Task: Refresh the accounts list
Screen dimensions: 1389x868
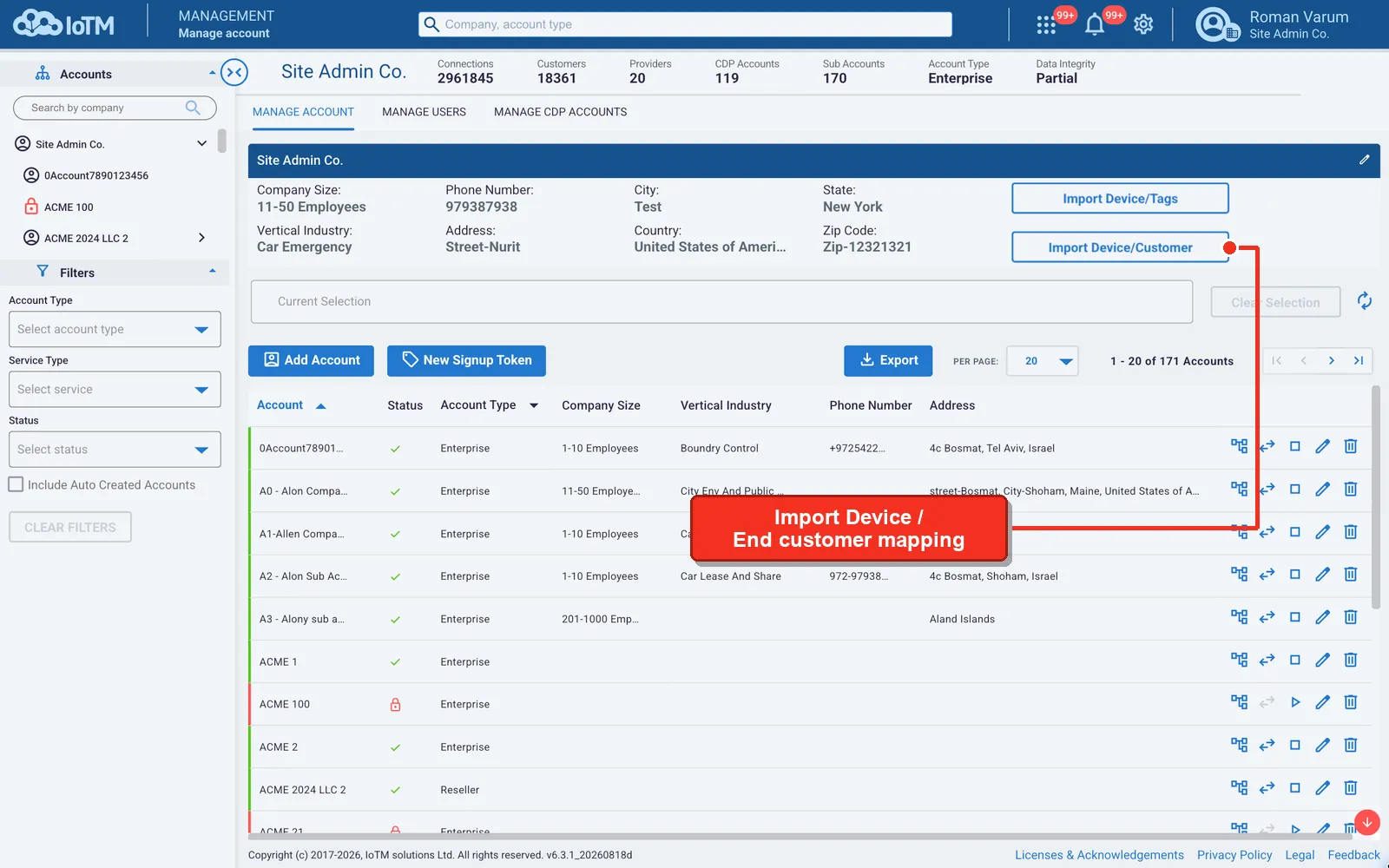Action: [x=1365, y=301]
